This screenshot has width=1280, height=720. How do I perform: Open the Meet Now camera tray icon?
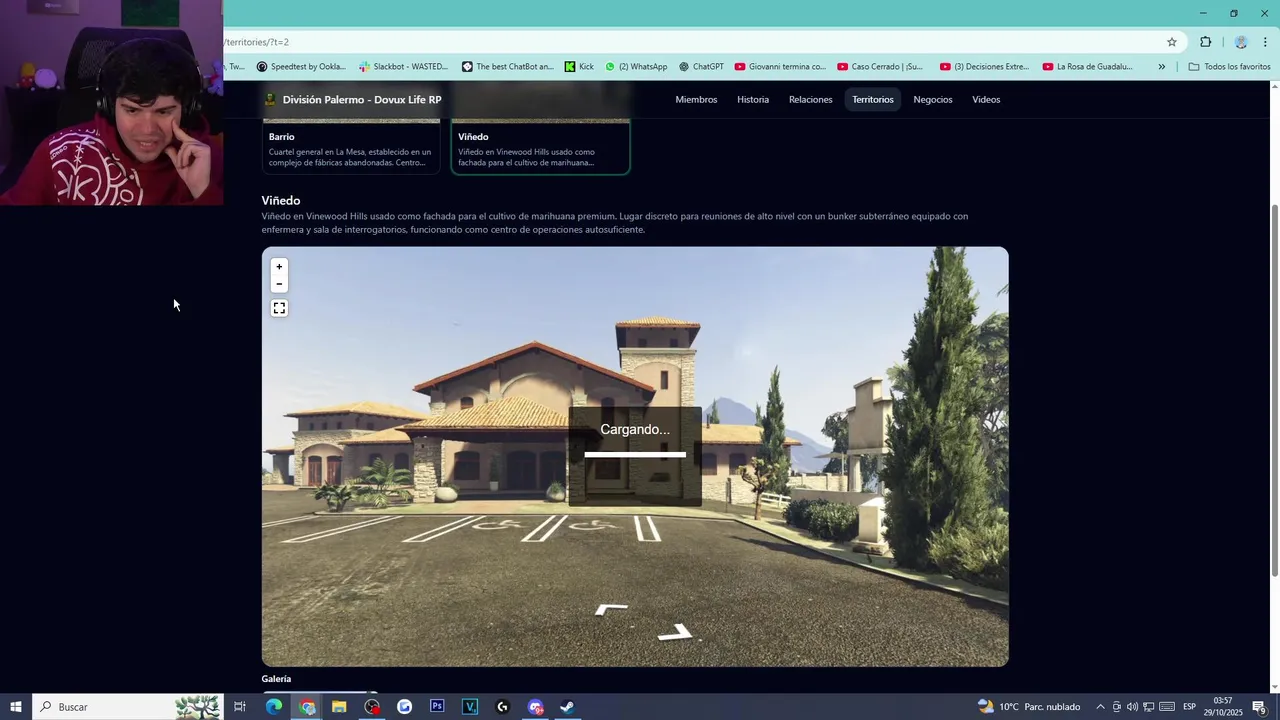[1116, 707]
